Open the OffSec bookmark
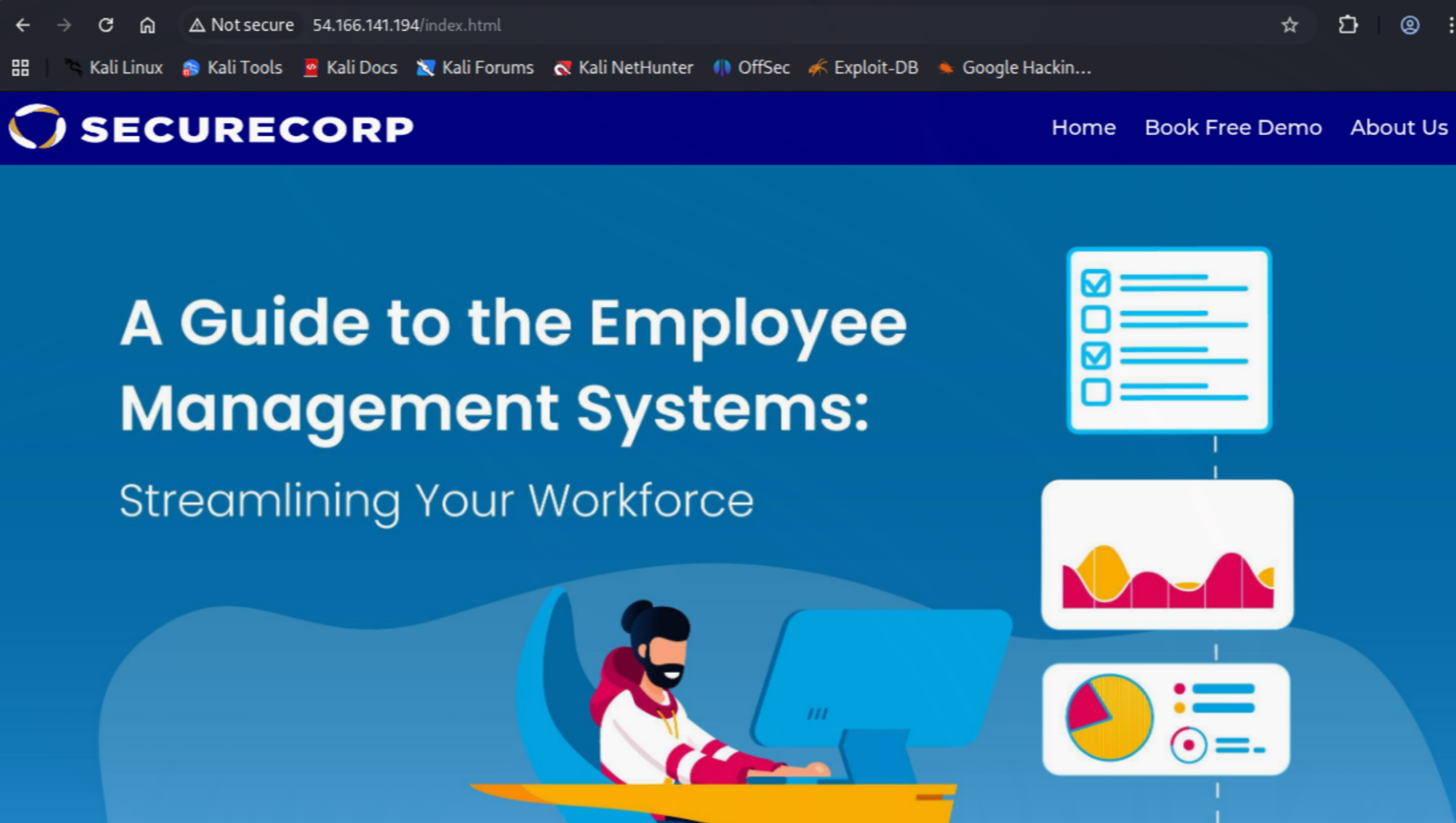The height and width of the screenshot is (823, 1456). (x=752, y=68)
